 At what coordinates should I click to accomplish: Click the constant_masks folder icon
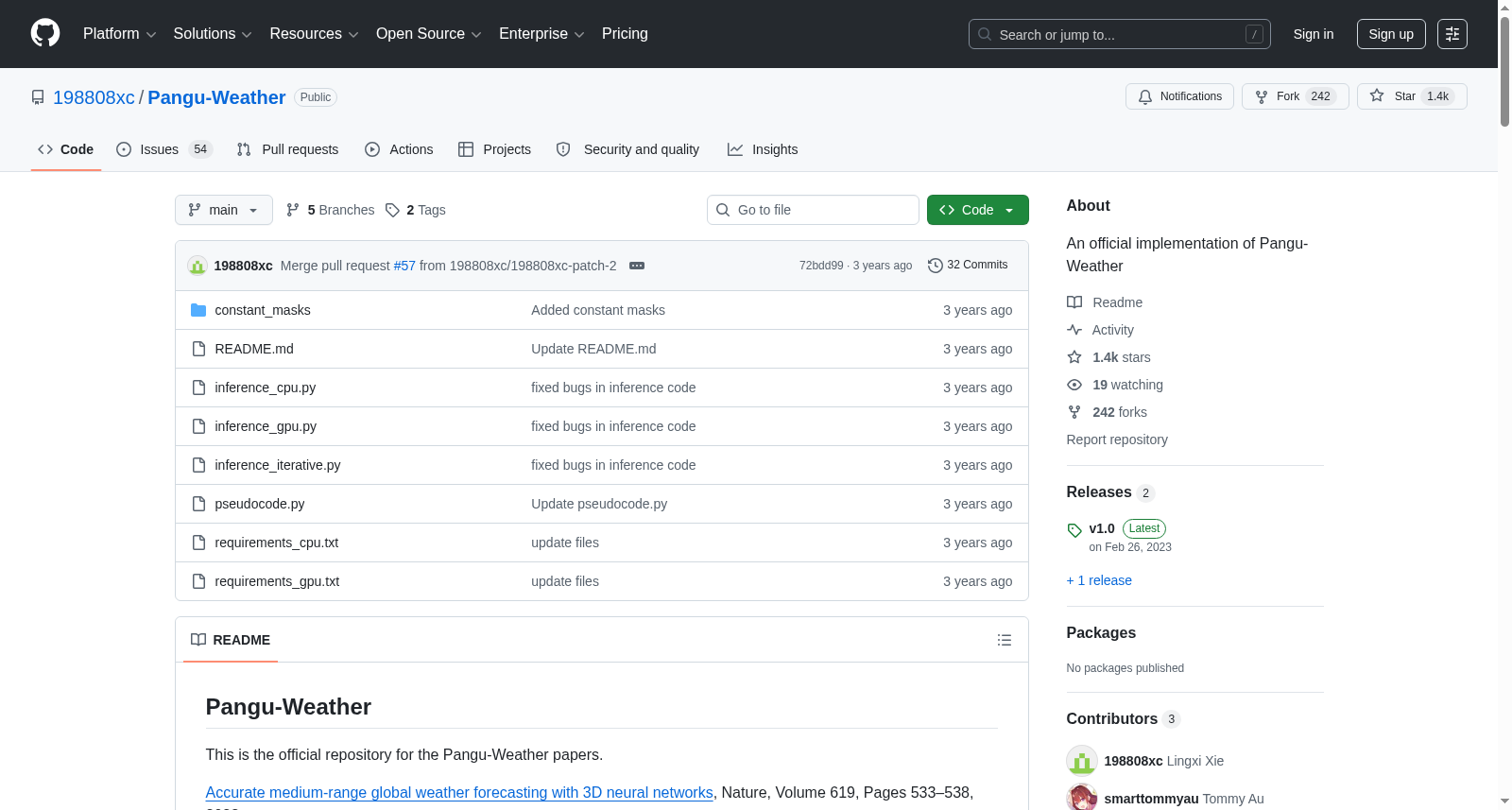tap(198, 310)
